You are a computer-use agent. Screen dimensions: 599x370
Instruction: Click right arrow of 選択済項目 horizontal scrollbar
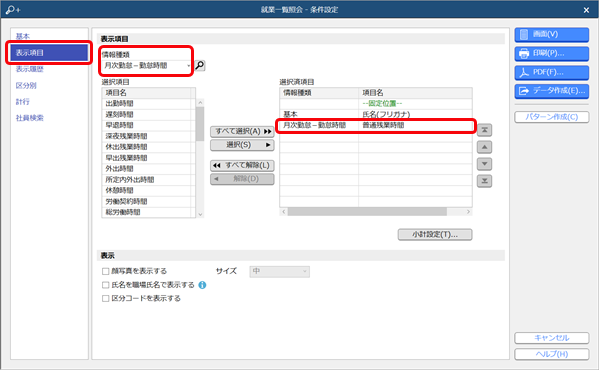(x=468, y=212)
